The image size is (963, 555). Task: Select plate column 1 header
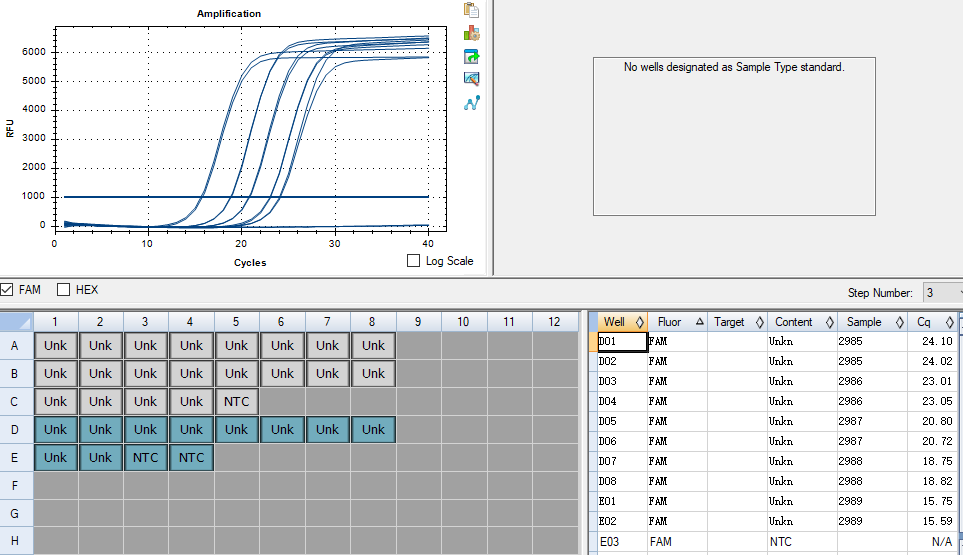click(x=55, y=322)
